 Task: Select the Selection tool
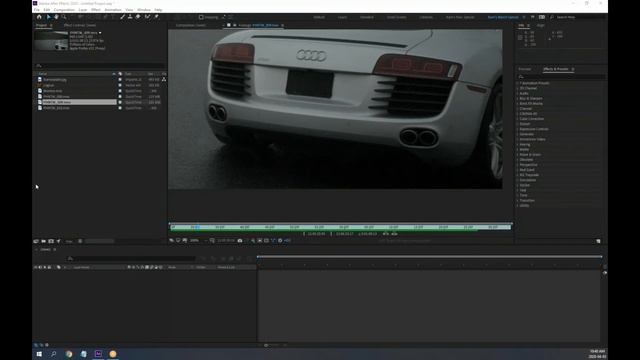tap(48, 17)
